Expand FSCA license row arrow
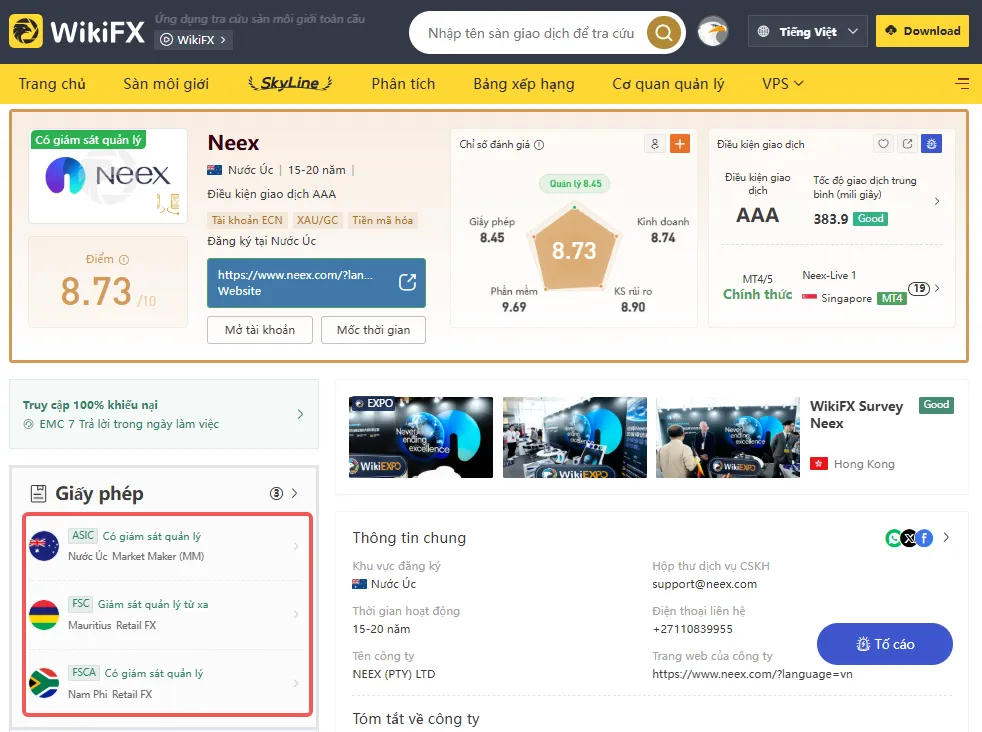 tap(296, 683)
